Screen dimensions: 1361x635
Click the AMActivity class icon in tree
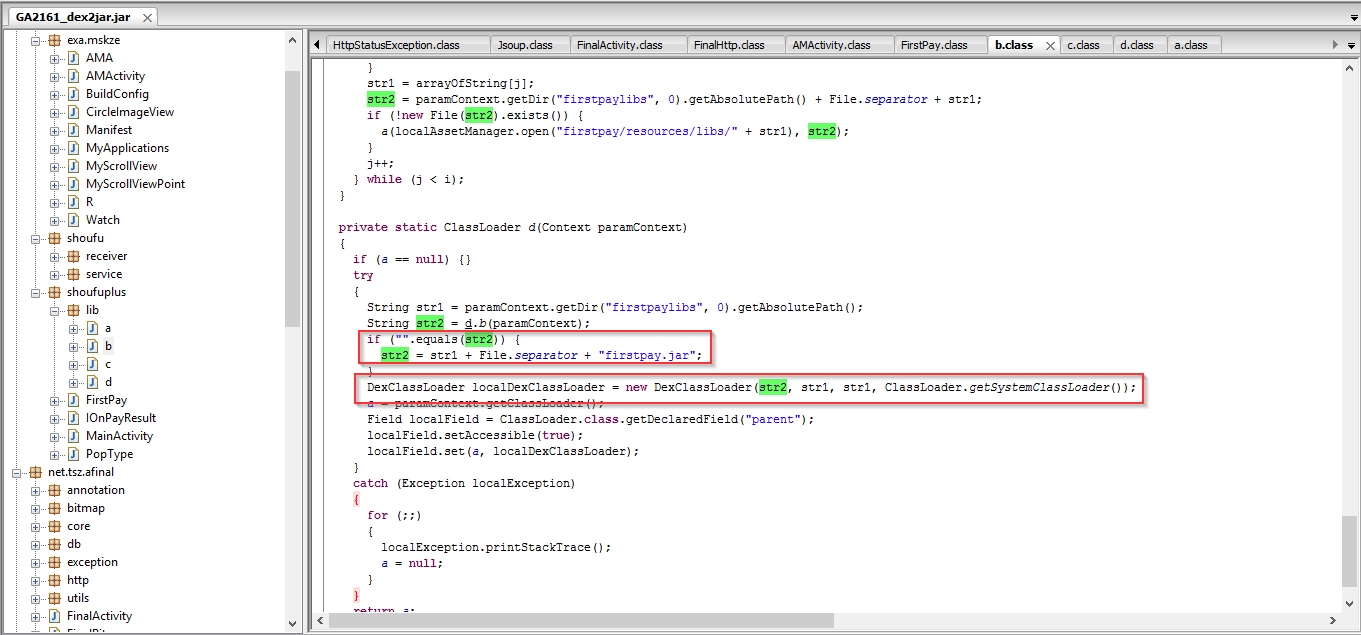point(73,76)
